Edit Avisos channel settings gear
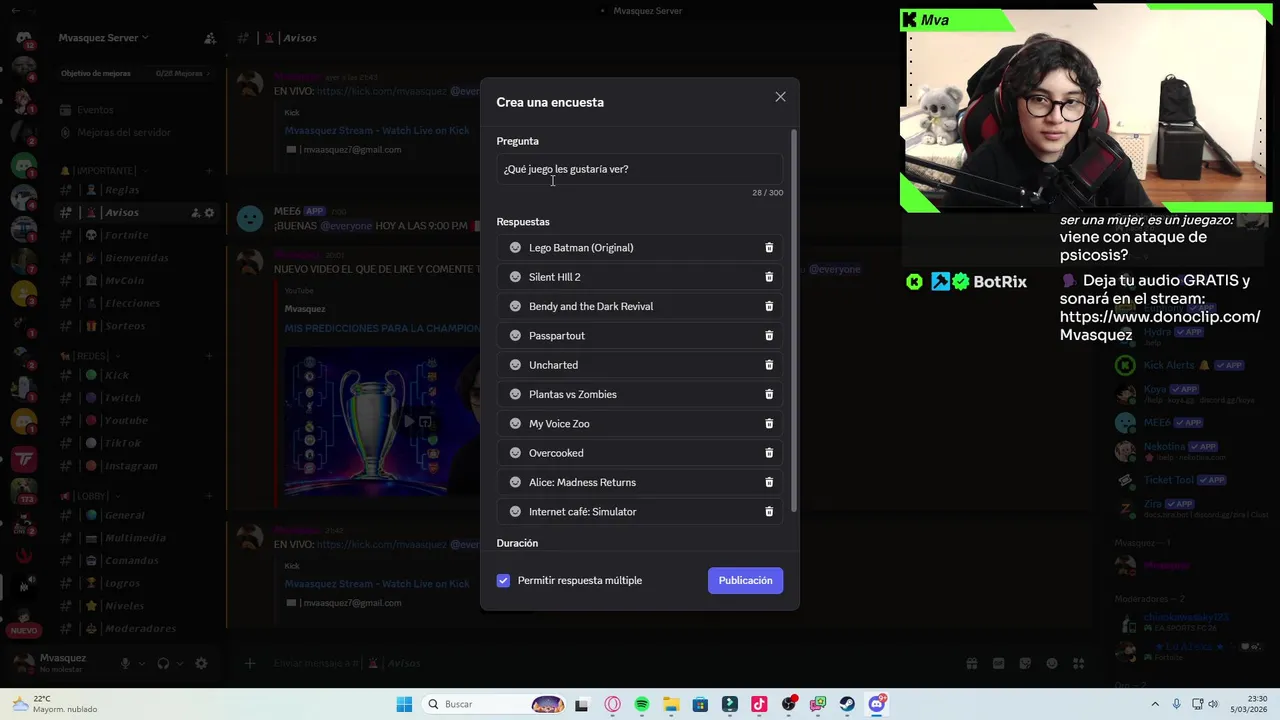The width and height of the screenshot is (1280, 720). (x=209, y=213)
